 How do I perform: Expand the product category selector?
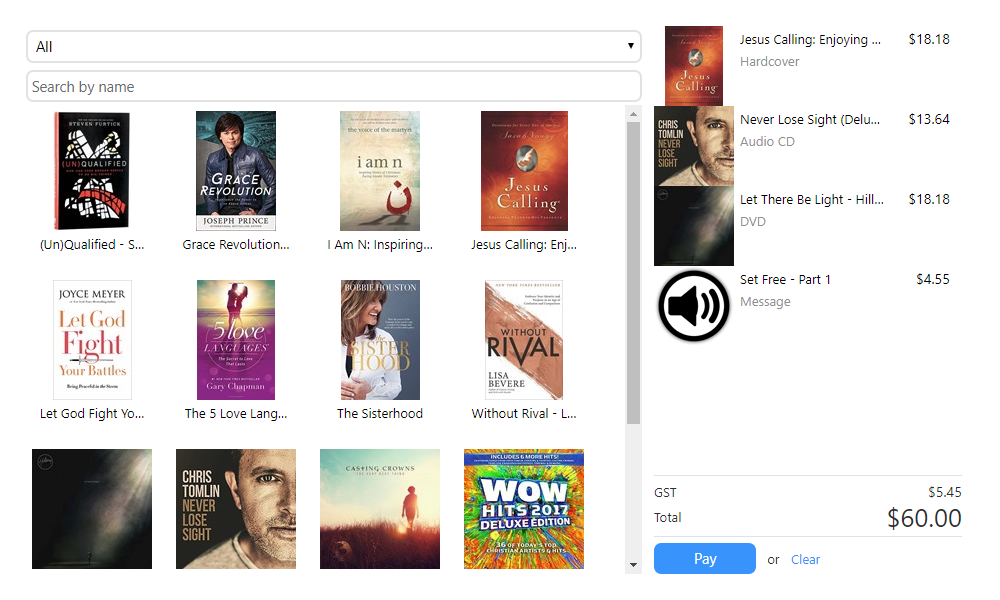(x=334, y=46)
